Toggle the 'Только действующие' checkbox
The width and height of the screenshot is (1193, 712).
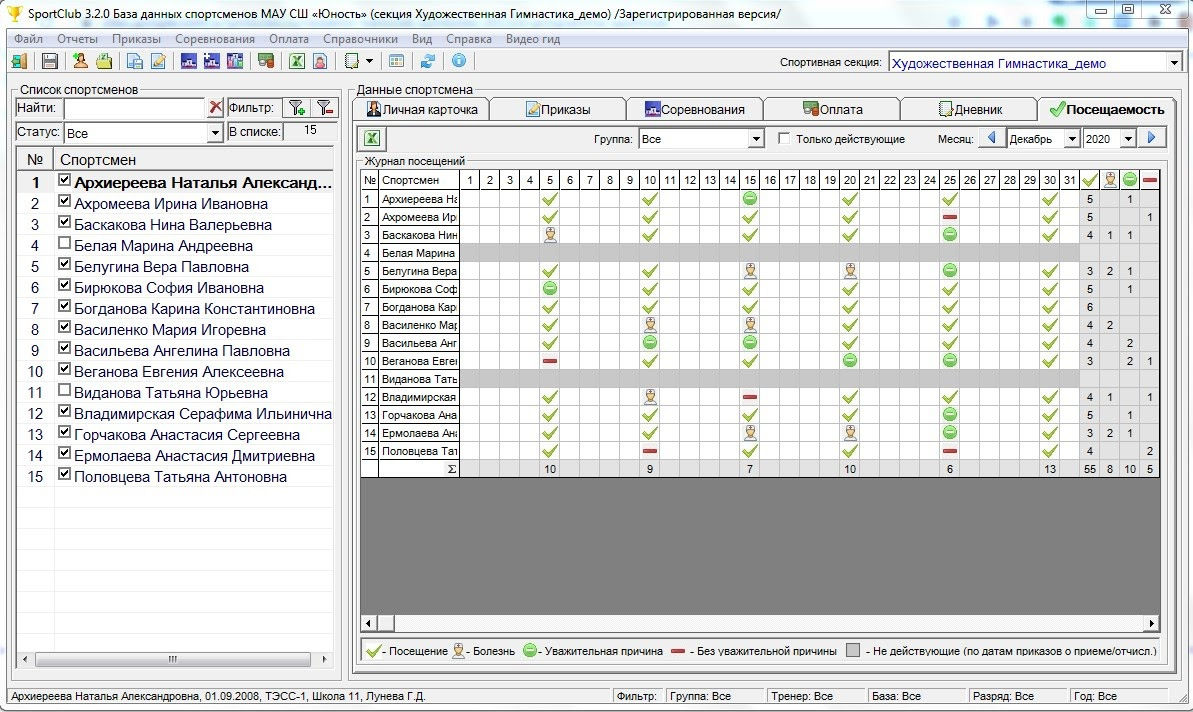pyautogui.click(x=785, y=139)
